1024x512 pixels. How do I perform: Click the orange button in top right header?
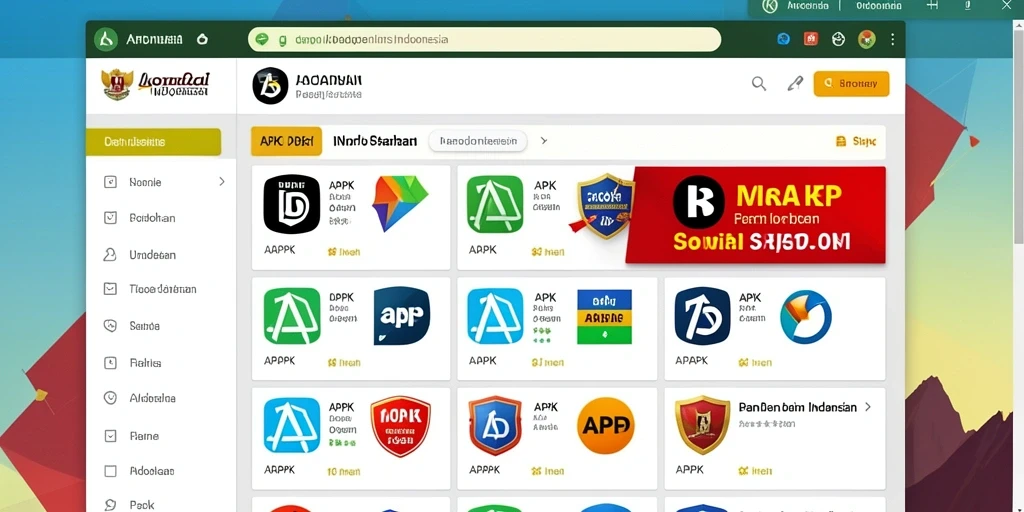pos(851,84)
